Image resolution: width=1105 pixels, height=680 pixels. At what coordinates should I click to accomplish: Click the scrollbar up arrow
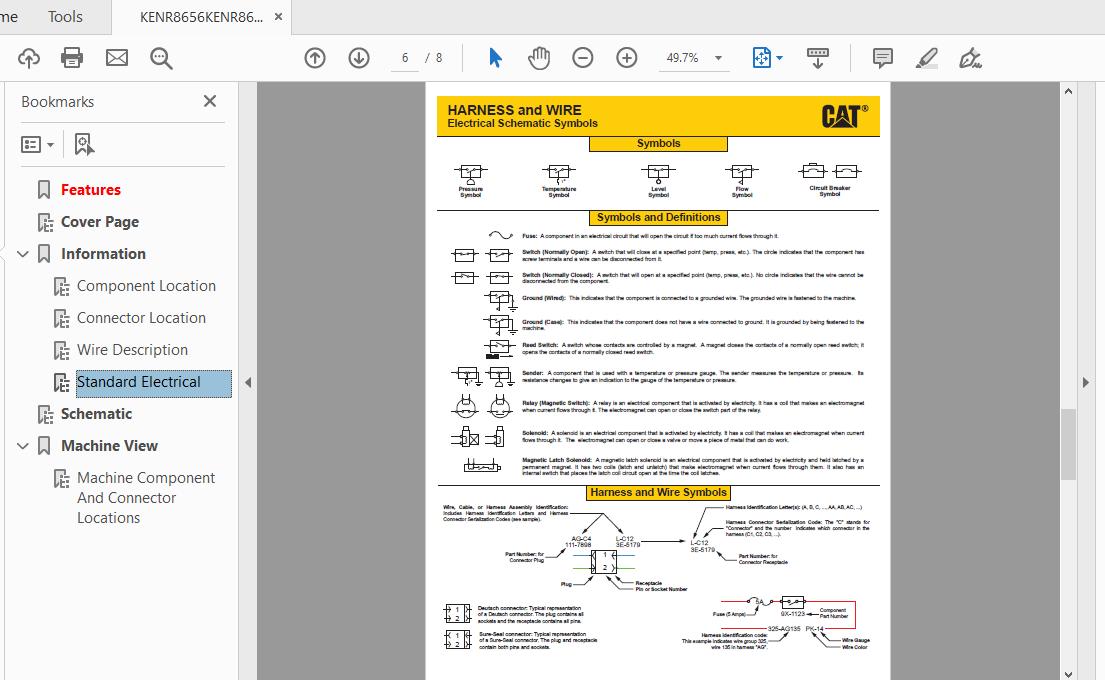1068,91
